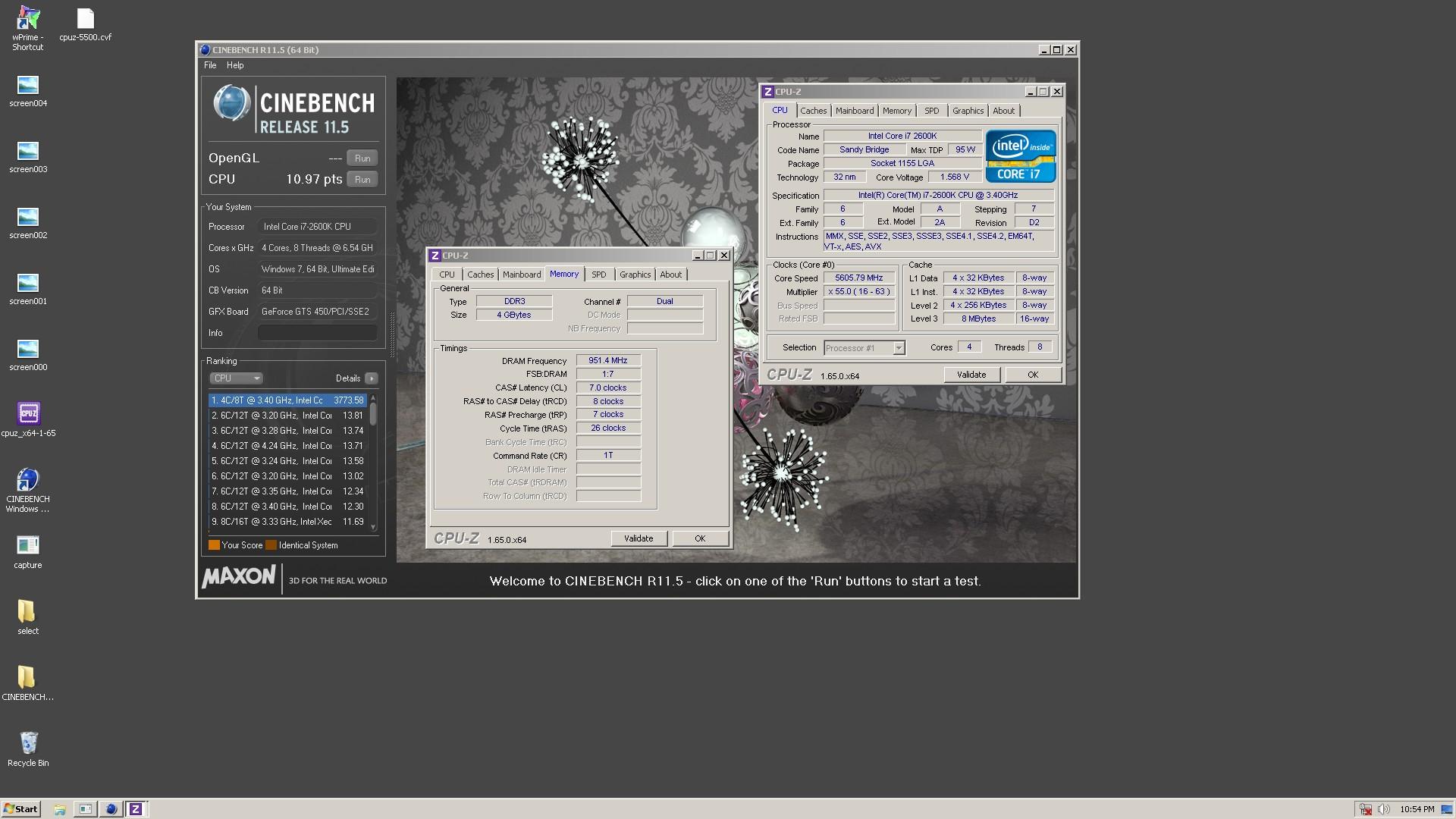1456x819 pixels.
Task: Click OK in the CPU tab CPU-Z window
Action: tap(1033, 375)
